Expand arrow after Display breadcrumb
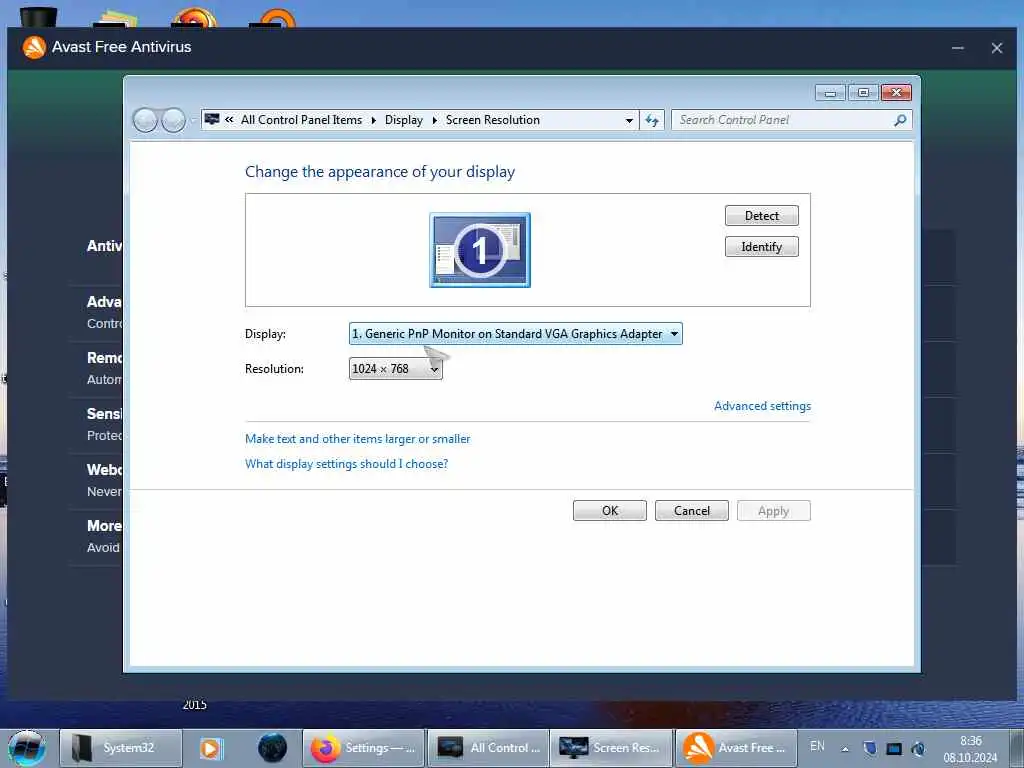This screenshot has width=1024, height=768. click(x=435, y=120)
